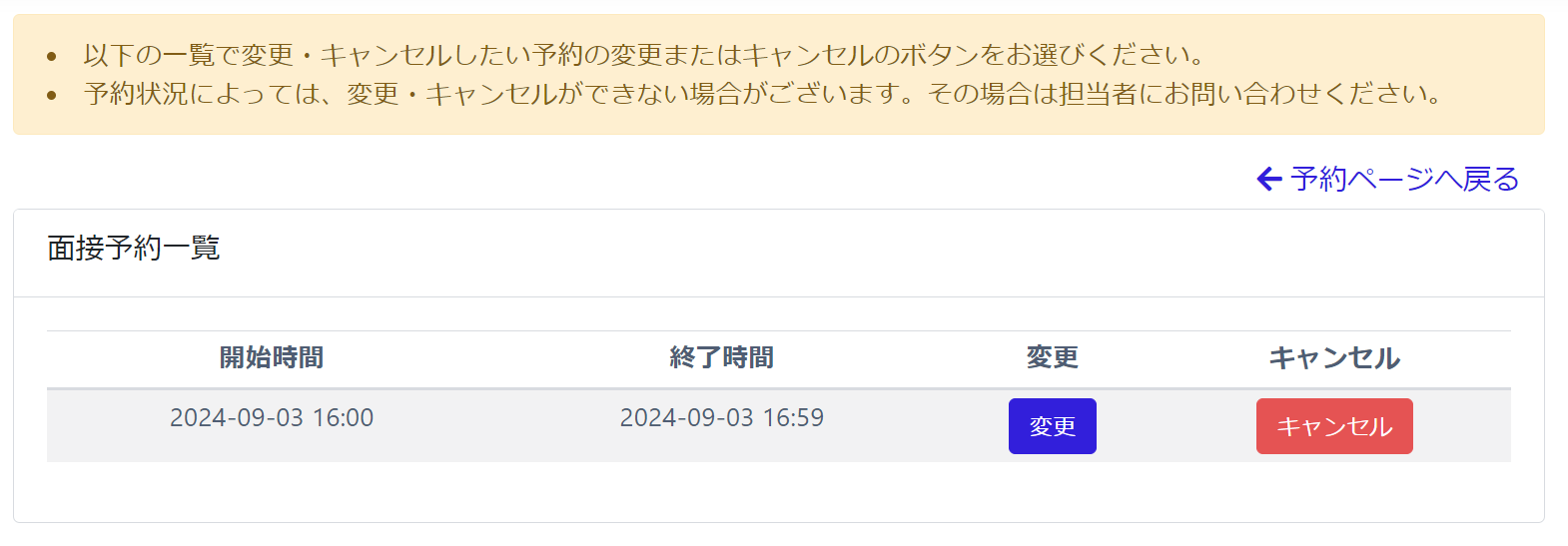Click the 面接予約一覧 card heading
The width and height of the screenshot is (1568, 546).
pyautogui.click(x=134, y=248)
